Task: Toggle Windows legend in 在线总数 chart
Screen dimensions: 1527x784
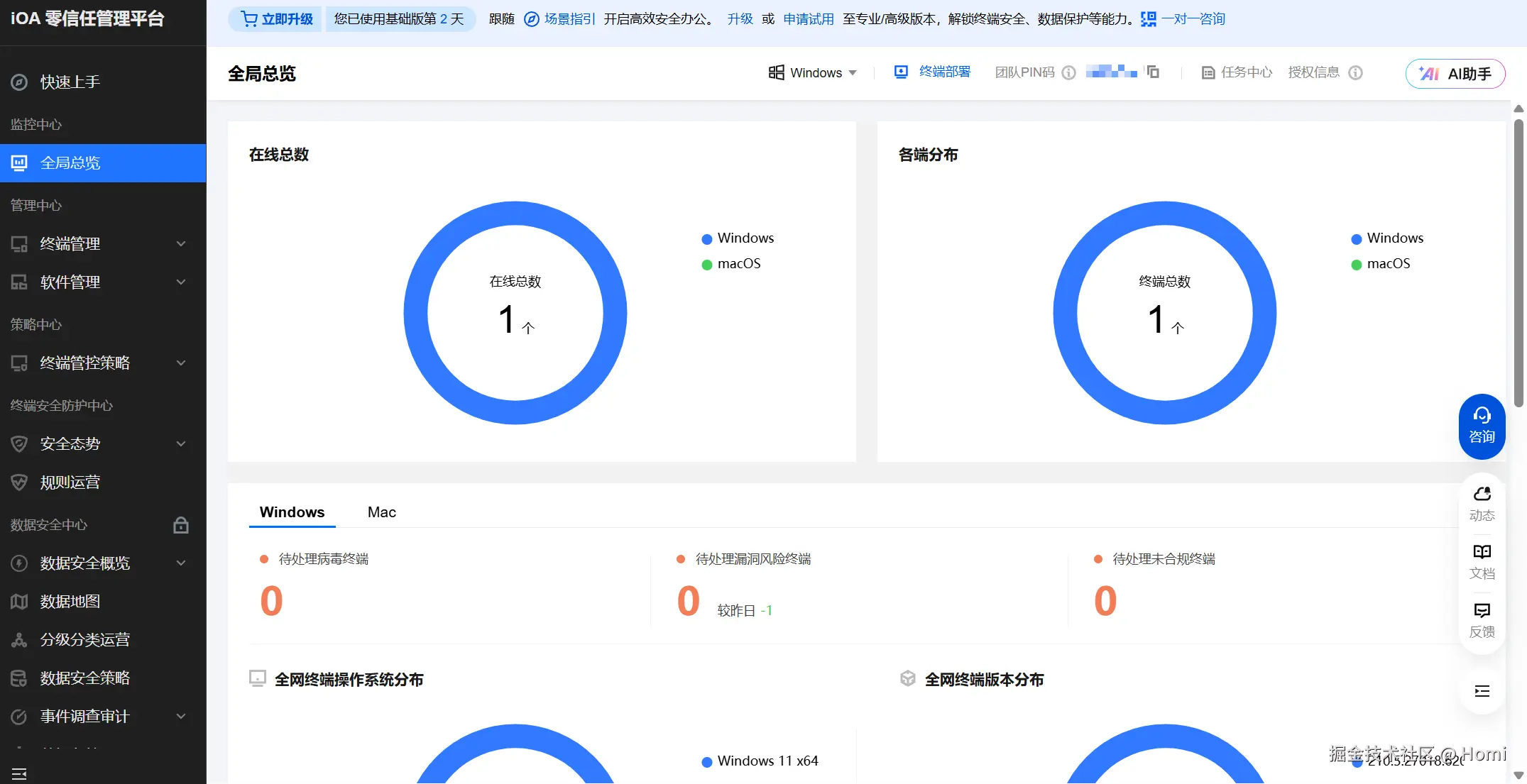Action: click(738, 238)
